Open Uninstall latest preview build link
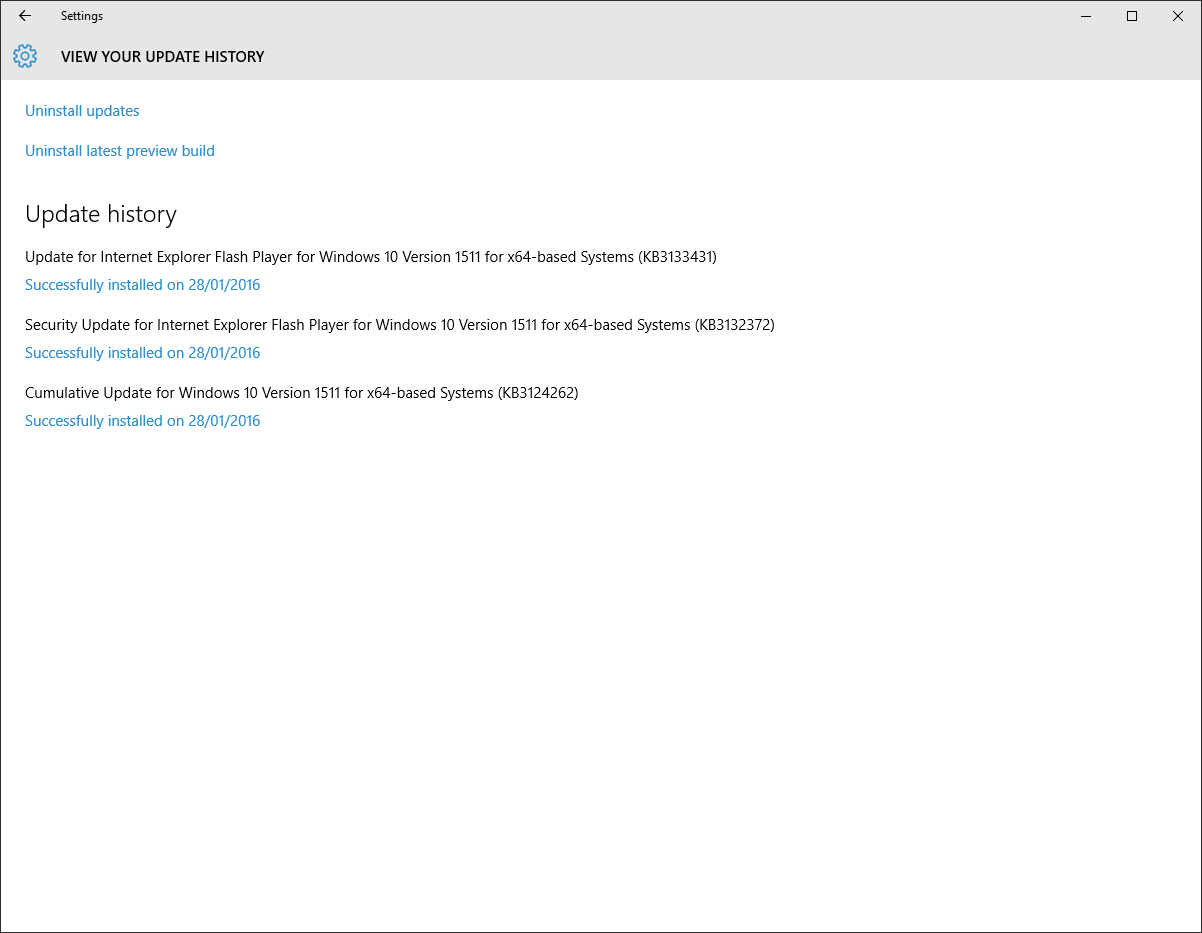 (120, 151)
